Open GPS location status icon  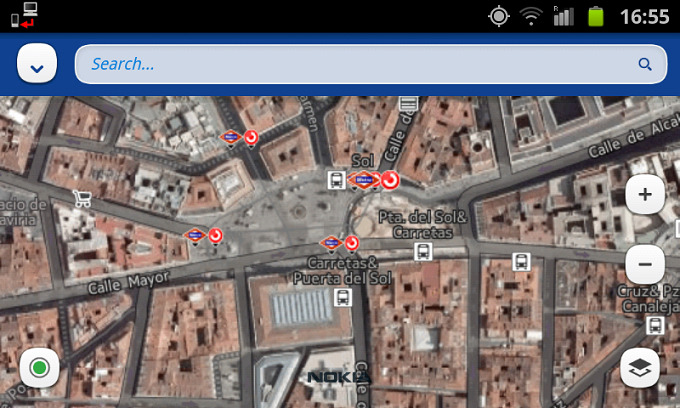499,16
